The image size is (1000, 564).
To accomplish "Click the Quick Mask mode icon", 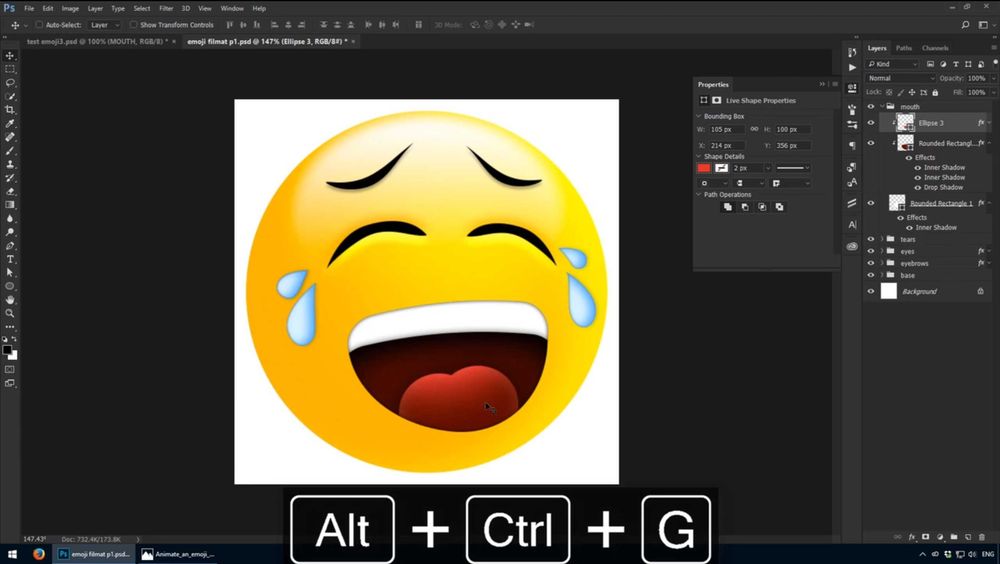I will tap(10, 369).
